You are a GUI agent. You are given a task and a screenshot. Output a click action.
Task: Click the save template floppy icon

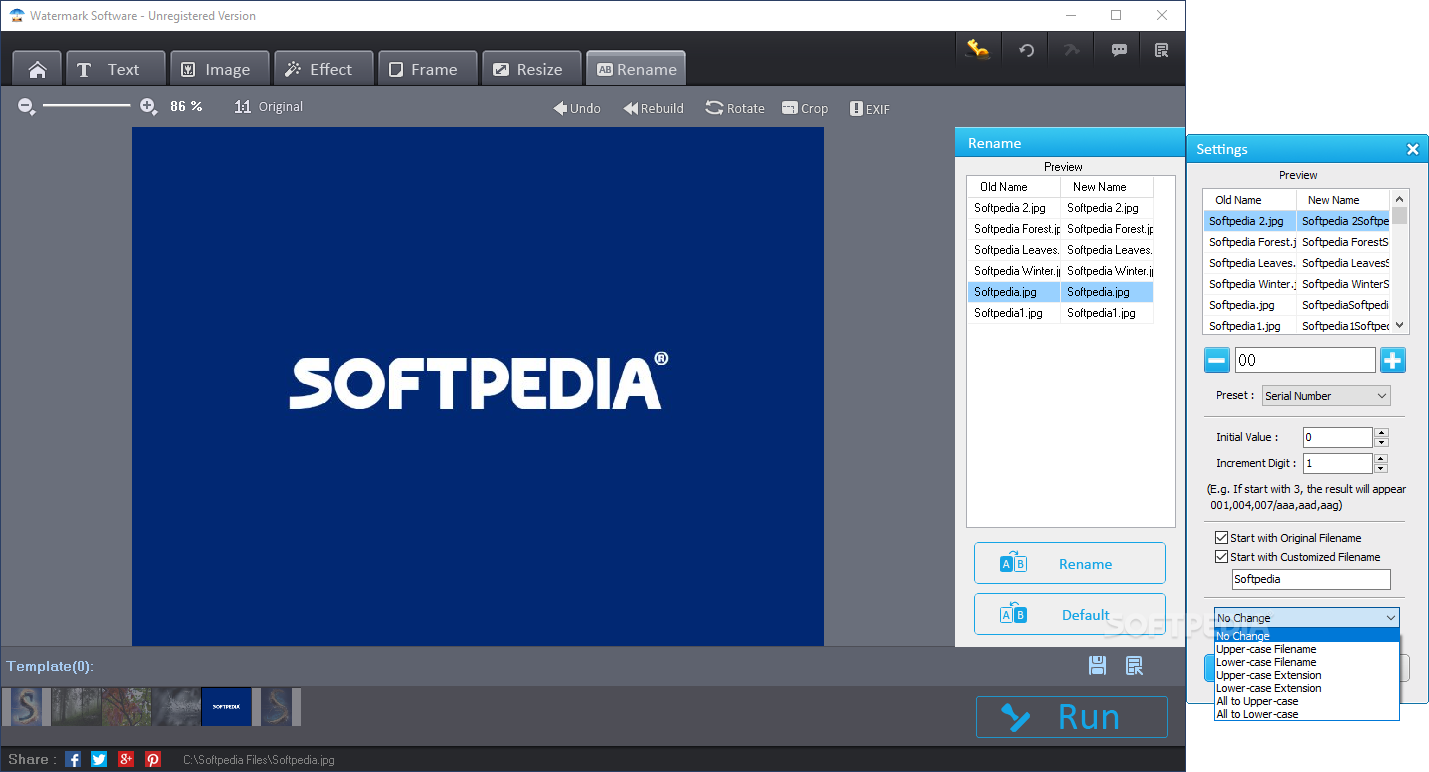[x=1097, y=666]
